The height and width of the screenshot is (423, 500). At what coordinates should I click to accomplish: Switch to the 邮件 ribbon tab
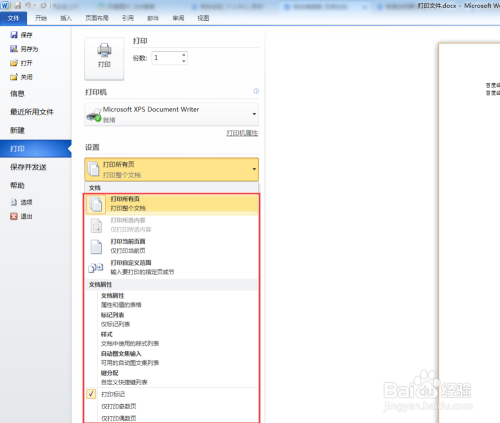tap(153, 18)
